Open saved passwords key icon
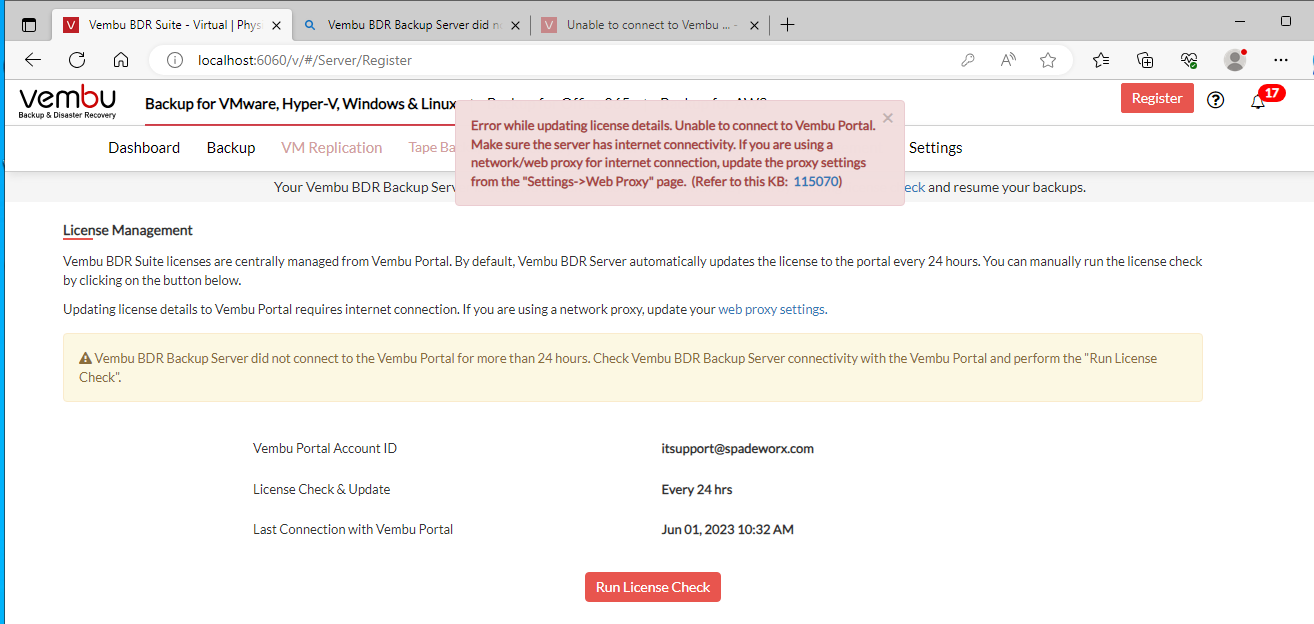Screen dimensions: 1314x624 point(968,60)
